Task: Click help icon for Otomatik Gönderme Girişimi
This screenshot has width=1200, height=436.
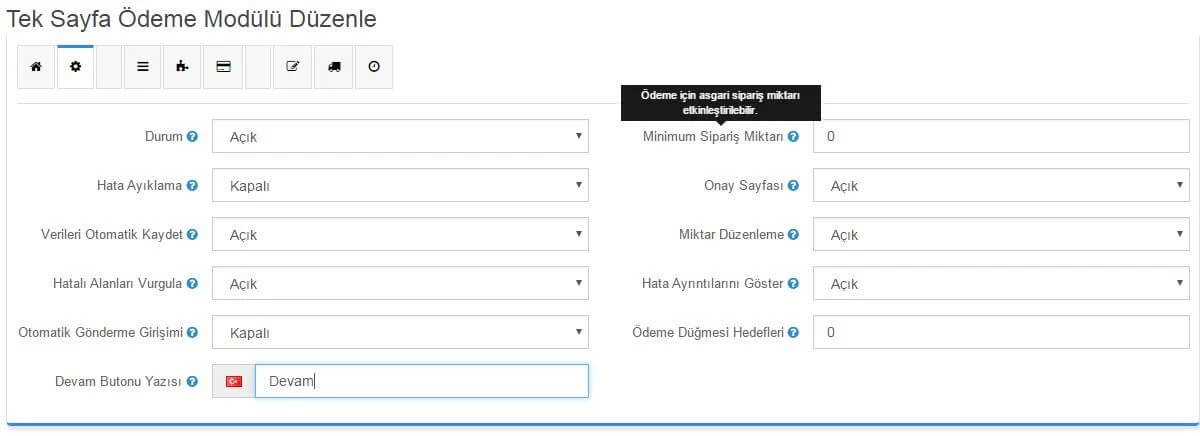Action: [192, 332]
